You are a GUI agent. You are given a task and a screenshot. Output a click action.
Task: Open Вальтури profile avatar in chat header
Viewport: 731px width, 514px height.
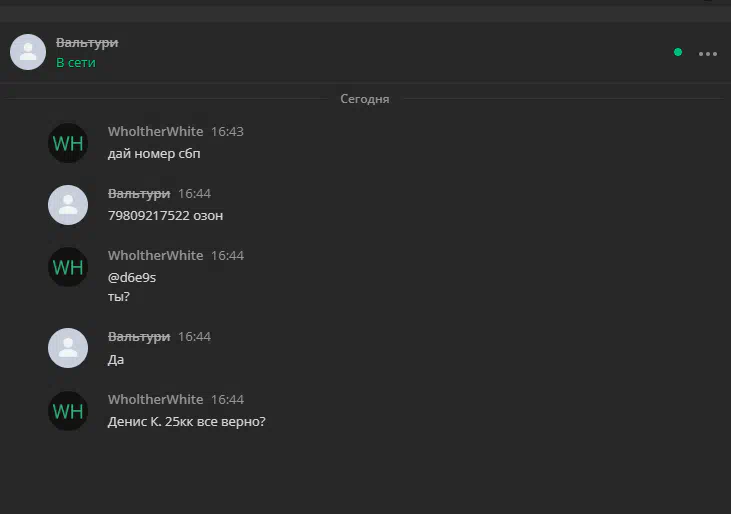click(28, 52)
